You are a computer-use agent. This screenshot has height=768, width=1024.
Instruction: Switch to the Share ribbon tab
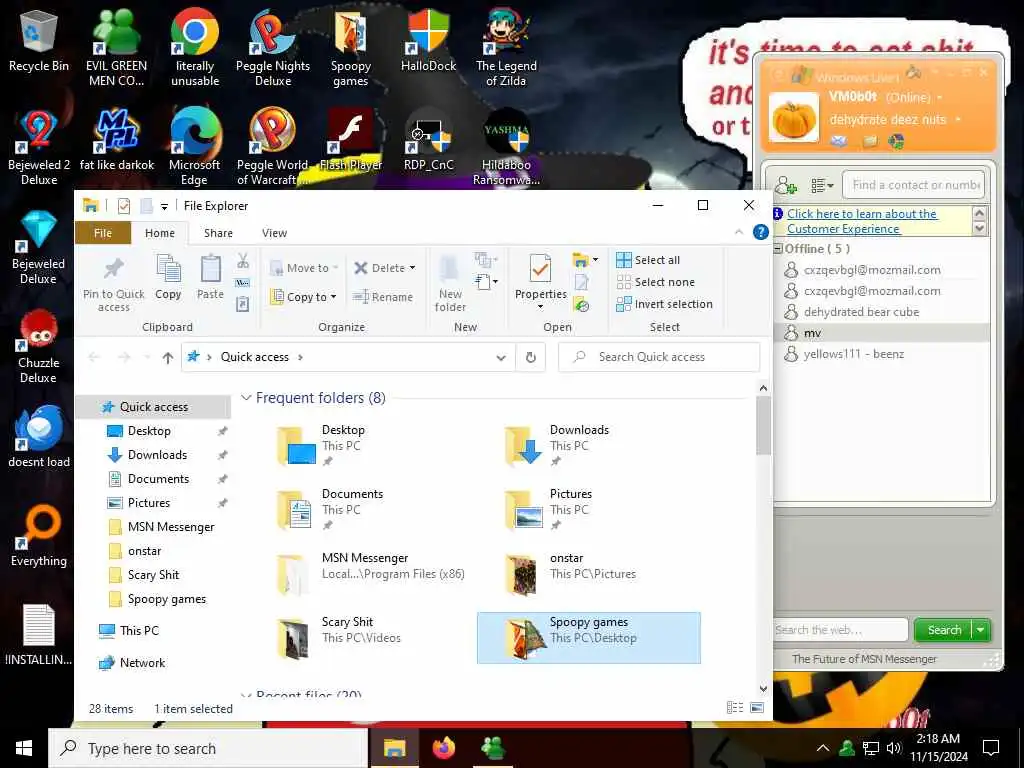(218, 233)
